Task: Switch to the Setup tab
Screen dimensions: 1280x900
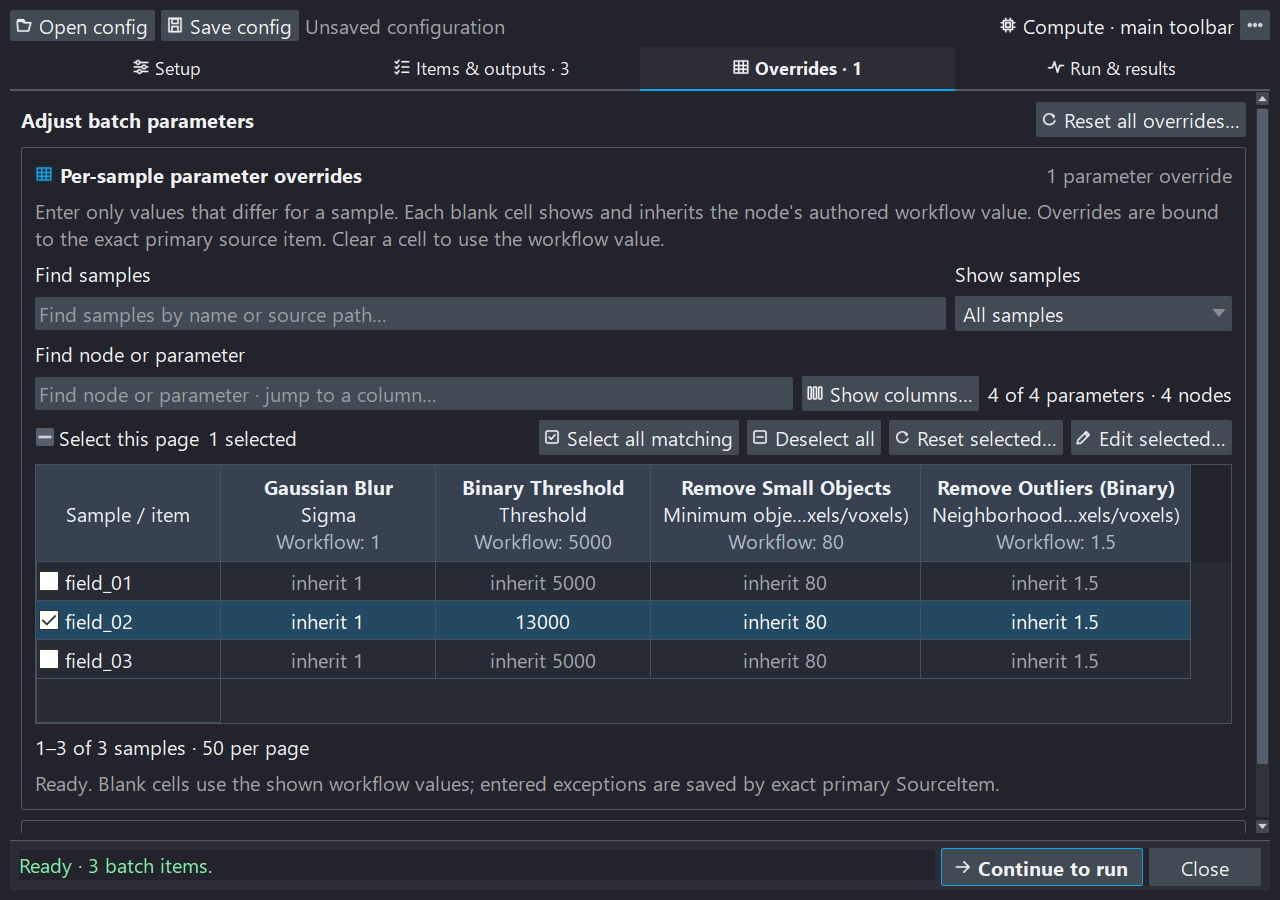Action: point(167,68)
